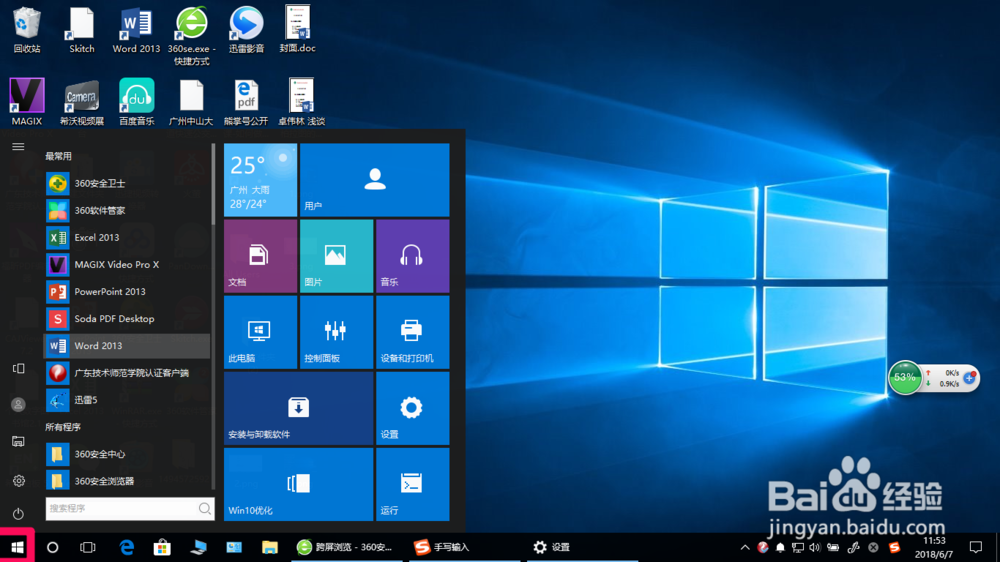Screen dimensions: 1000x562
Task: Click the power icon in start sidebar
Action: (x=18, y=514)
